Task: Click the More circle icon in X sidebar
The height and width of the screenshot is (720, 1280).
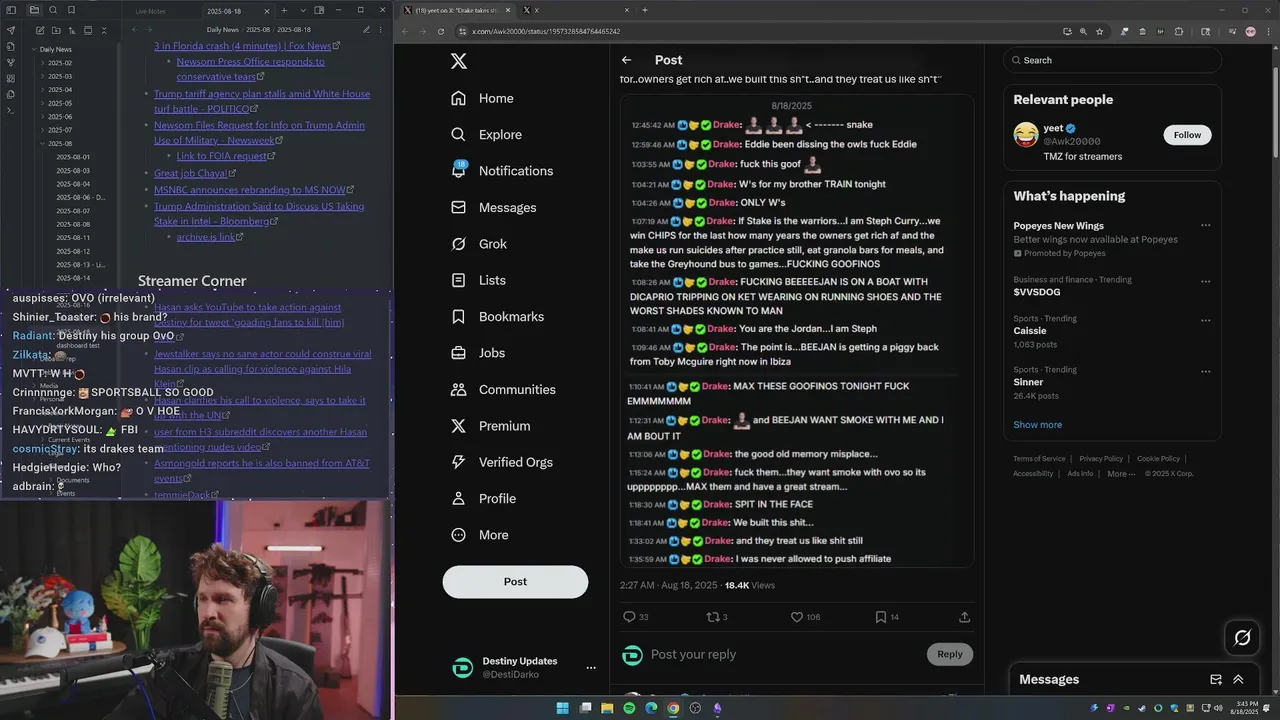Action: click(458, 535)
